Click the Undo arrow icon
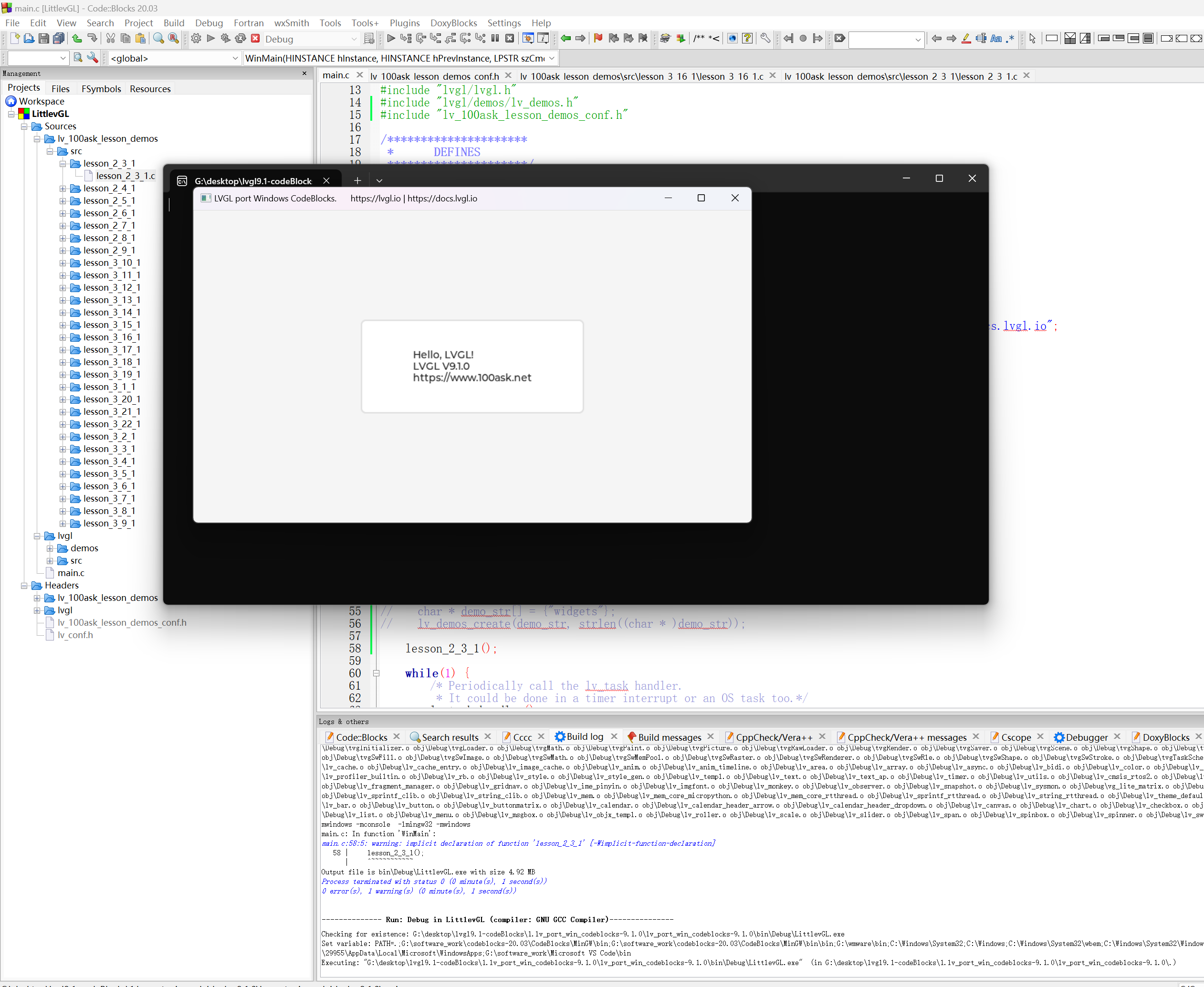The image size is (1204, 987). click(77, 39)
